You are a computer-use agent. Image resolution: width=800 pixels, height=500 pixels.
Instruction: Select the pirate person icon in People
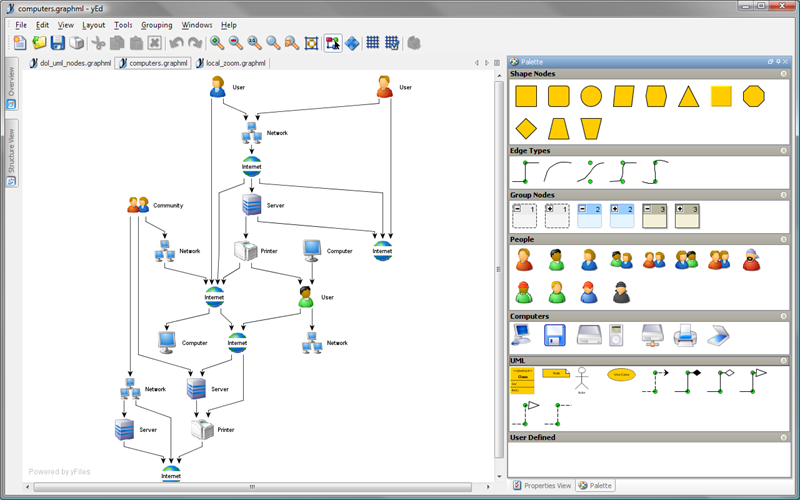tap(752, 260)
